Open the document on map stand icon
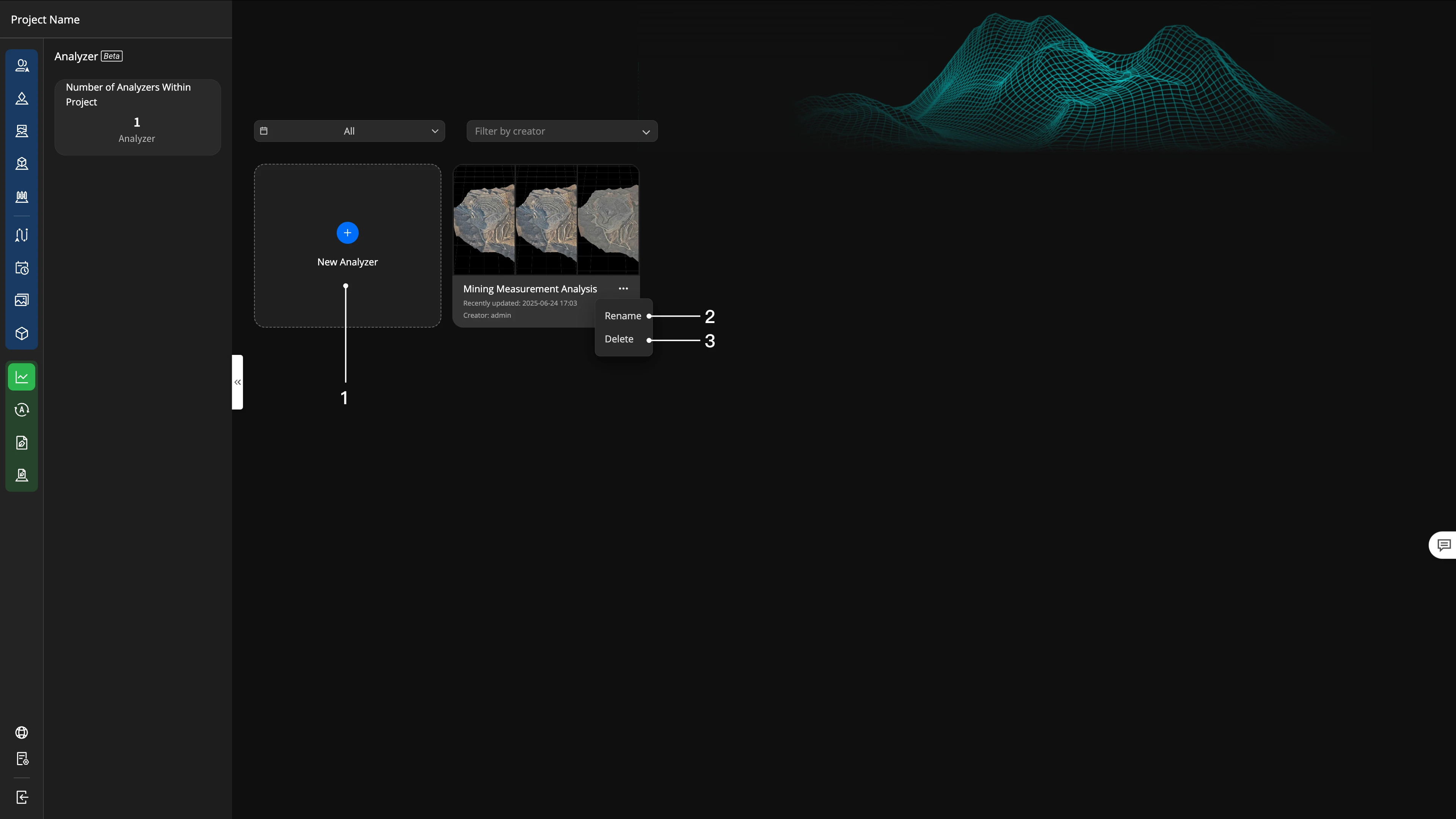This screenshot has width=1456, height=819. [22, 475]
